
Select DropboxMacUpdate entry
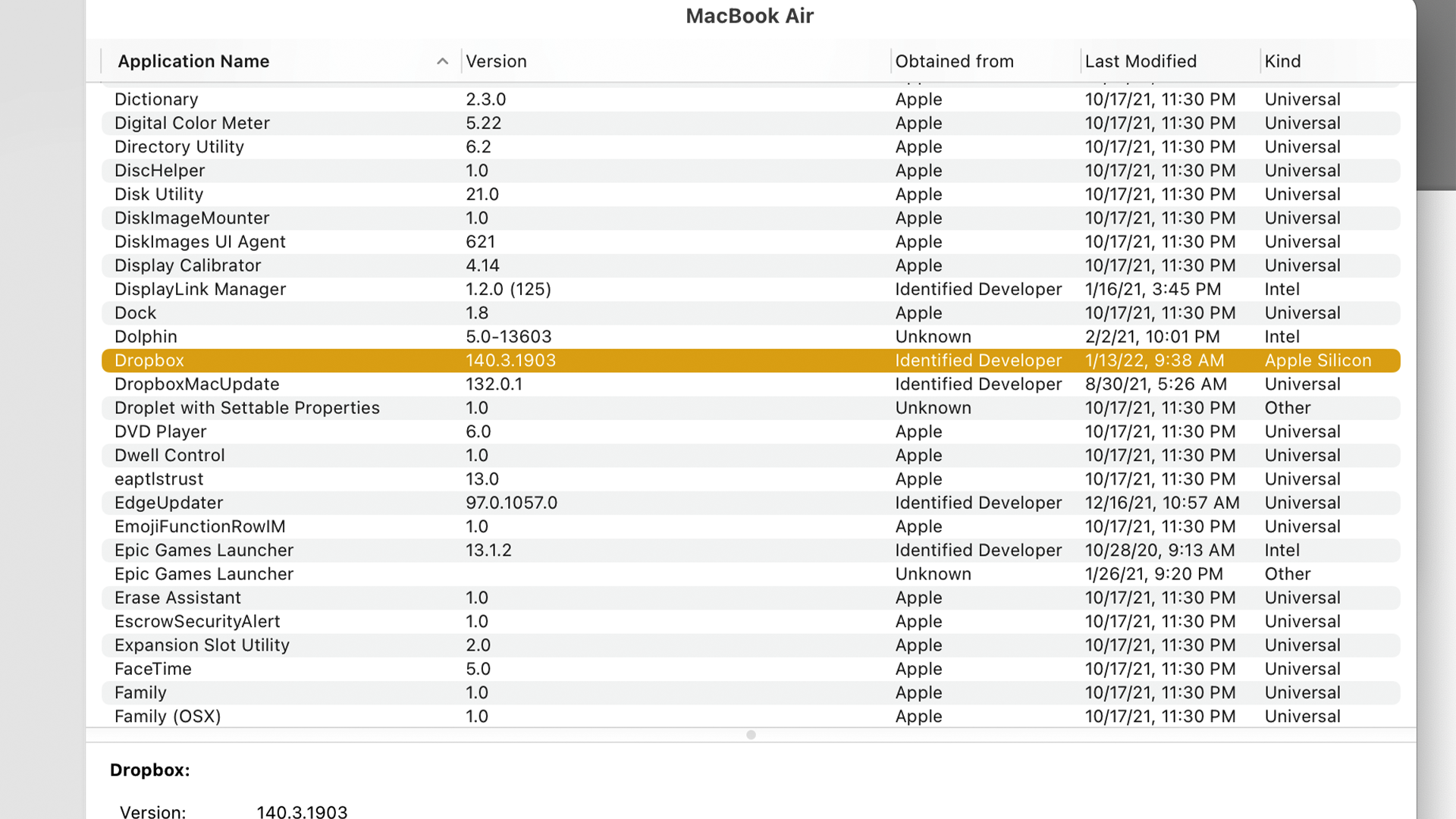[x=751, y=384]
